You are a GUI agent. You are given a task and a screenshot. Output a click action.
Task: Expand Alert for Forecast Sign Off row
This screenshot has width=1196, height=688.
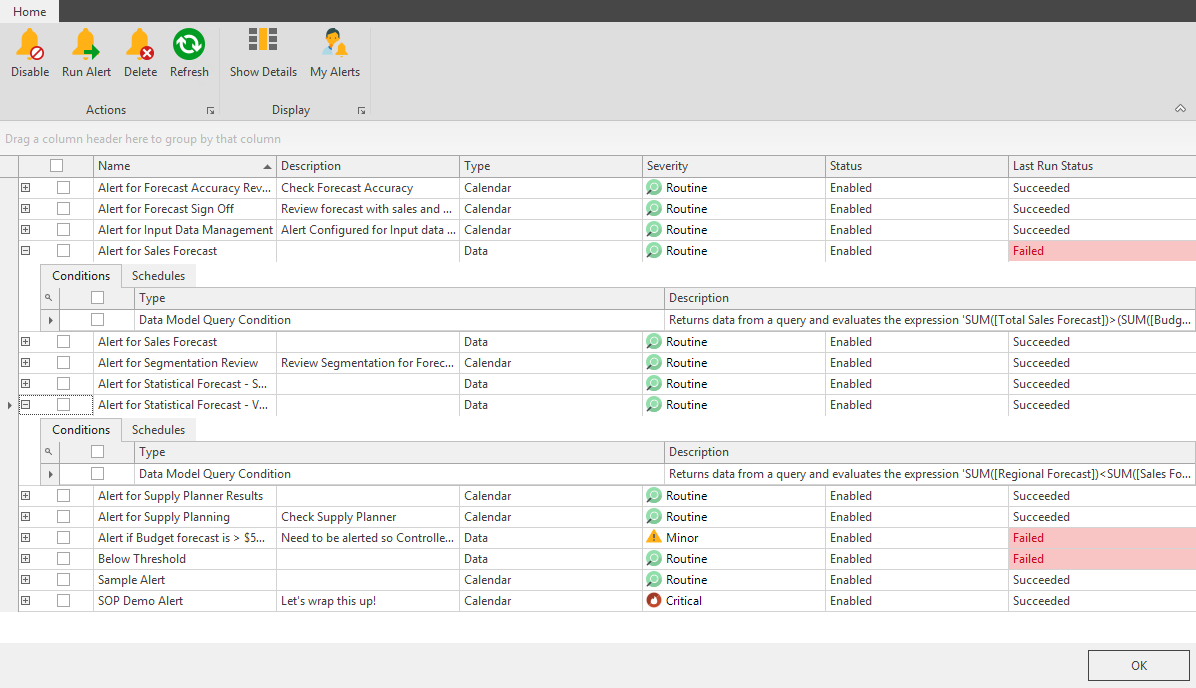(26, 208)
